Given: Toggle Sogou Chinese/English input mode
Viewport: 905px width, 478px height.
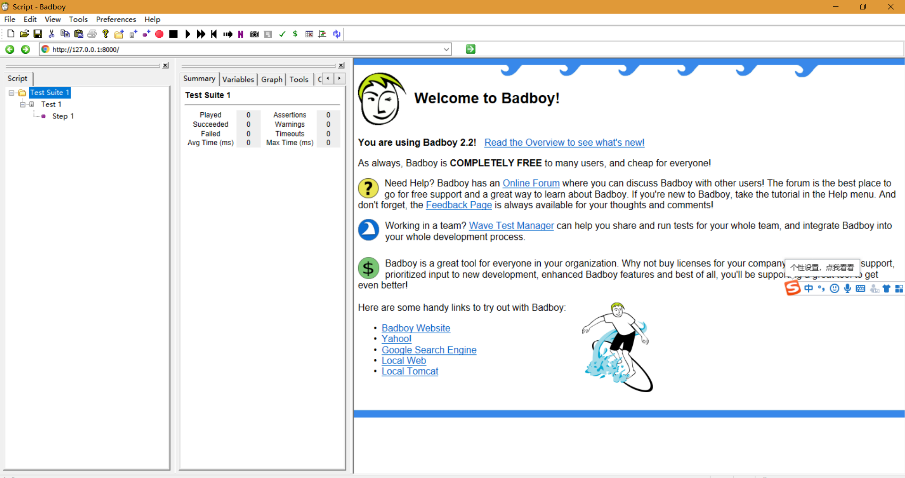Looking at the screenshot, I should [809, 288].
